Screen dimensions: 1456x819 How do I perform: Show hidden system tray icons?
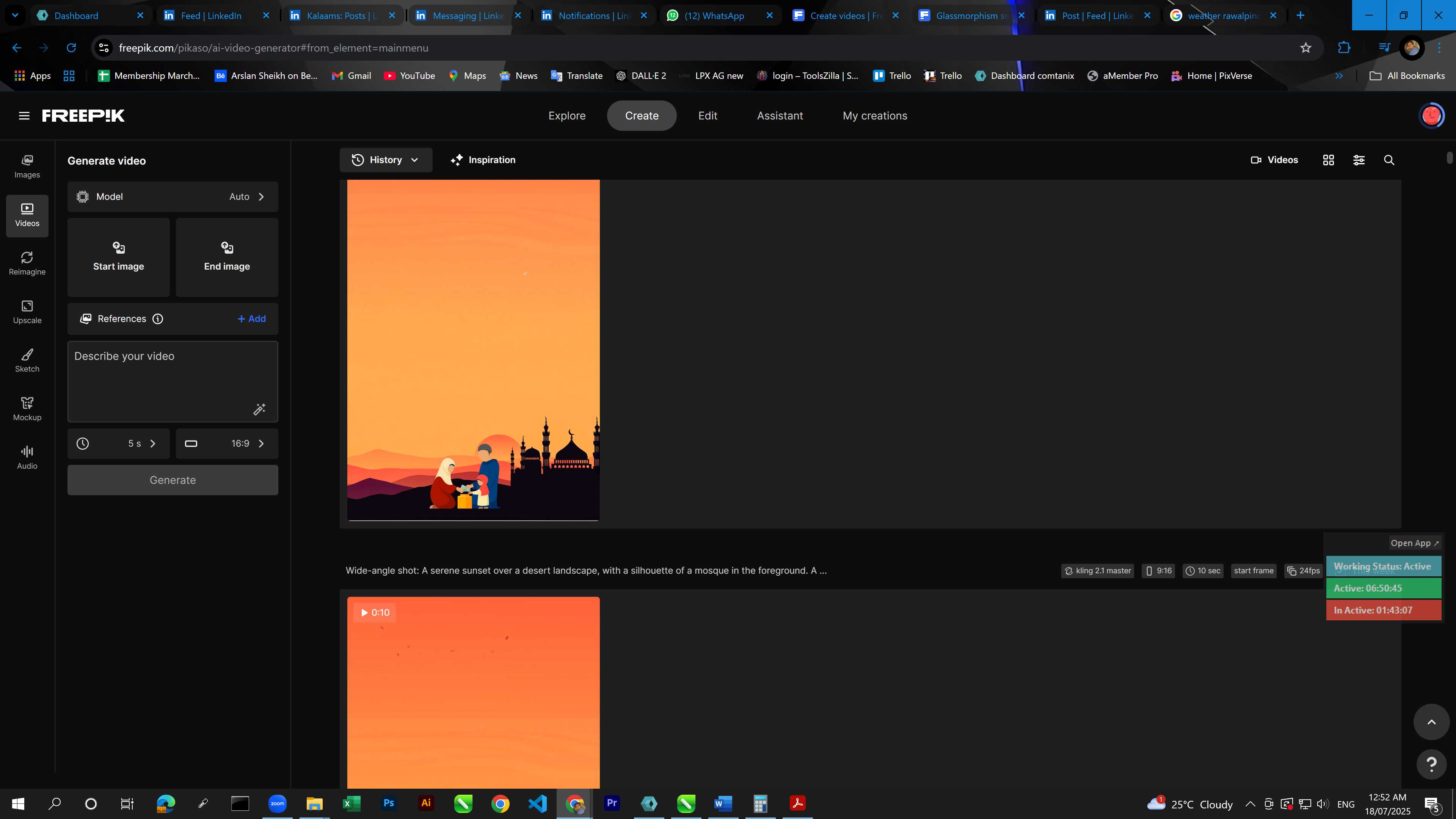(x=1250, y=804)
